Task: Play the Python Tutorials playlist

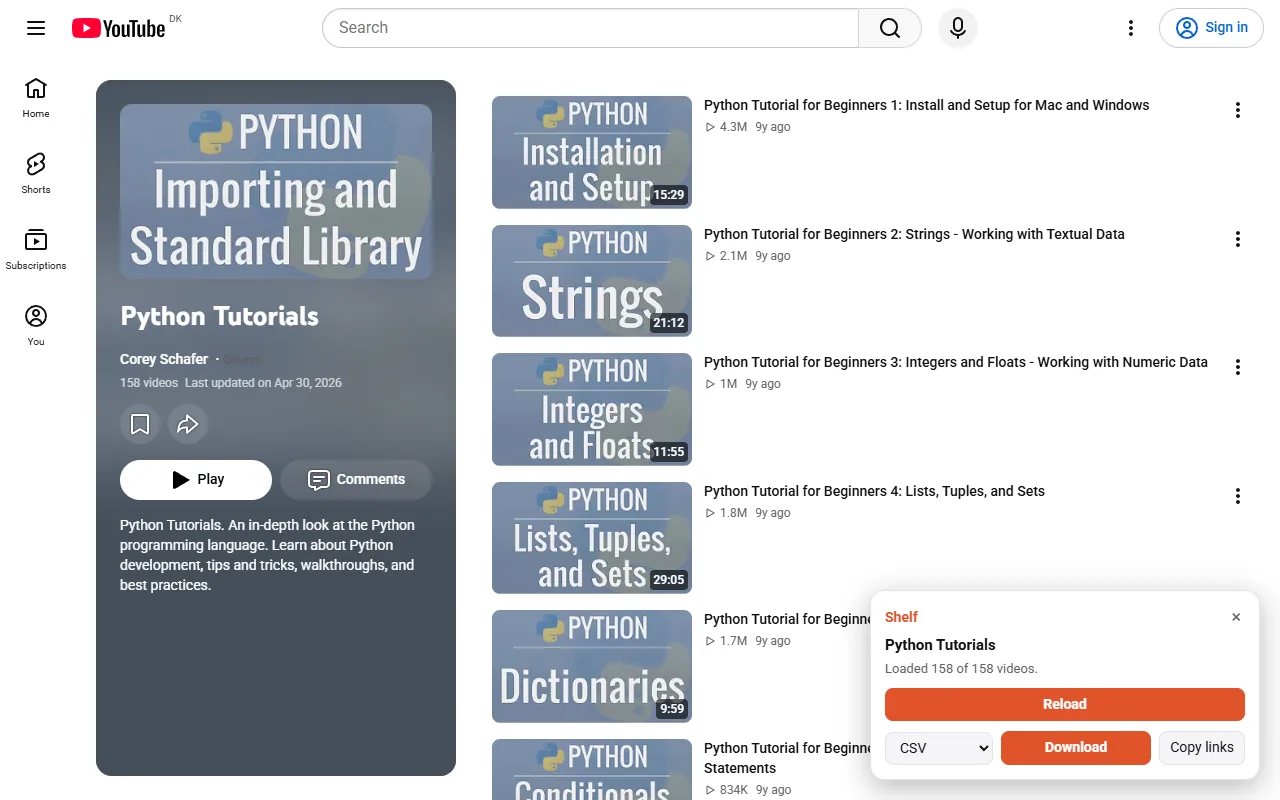Action: click(196, 480)
